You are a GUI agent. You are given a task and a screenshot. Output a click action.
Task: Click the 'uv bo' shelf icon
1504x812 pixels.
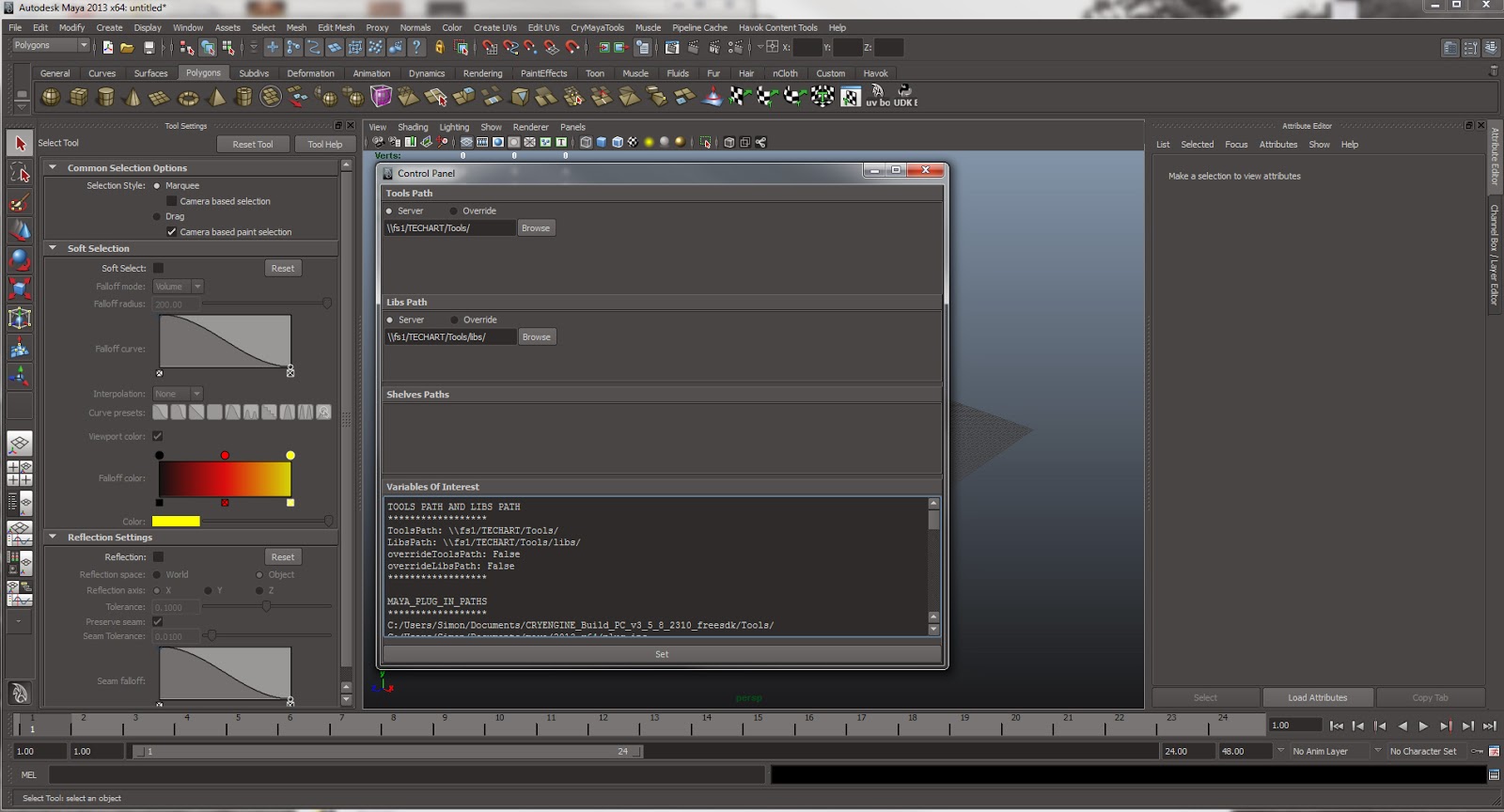coord(878,96)
